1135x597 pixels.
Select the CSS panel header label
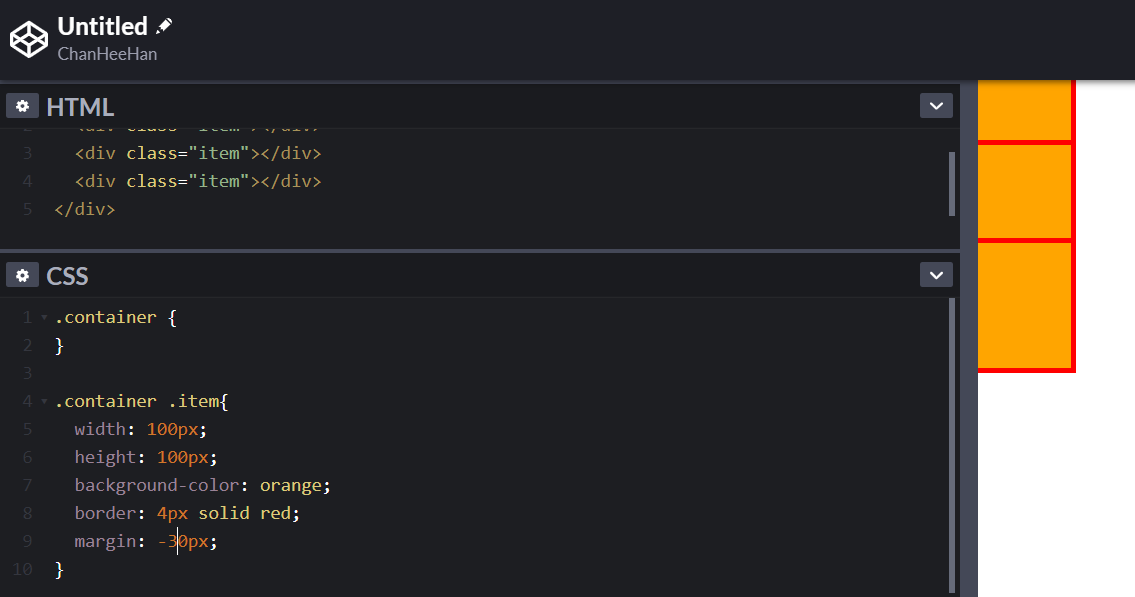tap(67, 276)
